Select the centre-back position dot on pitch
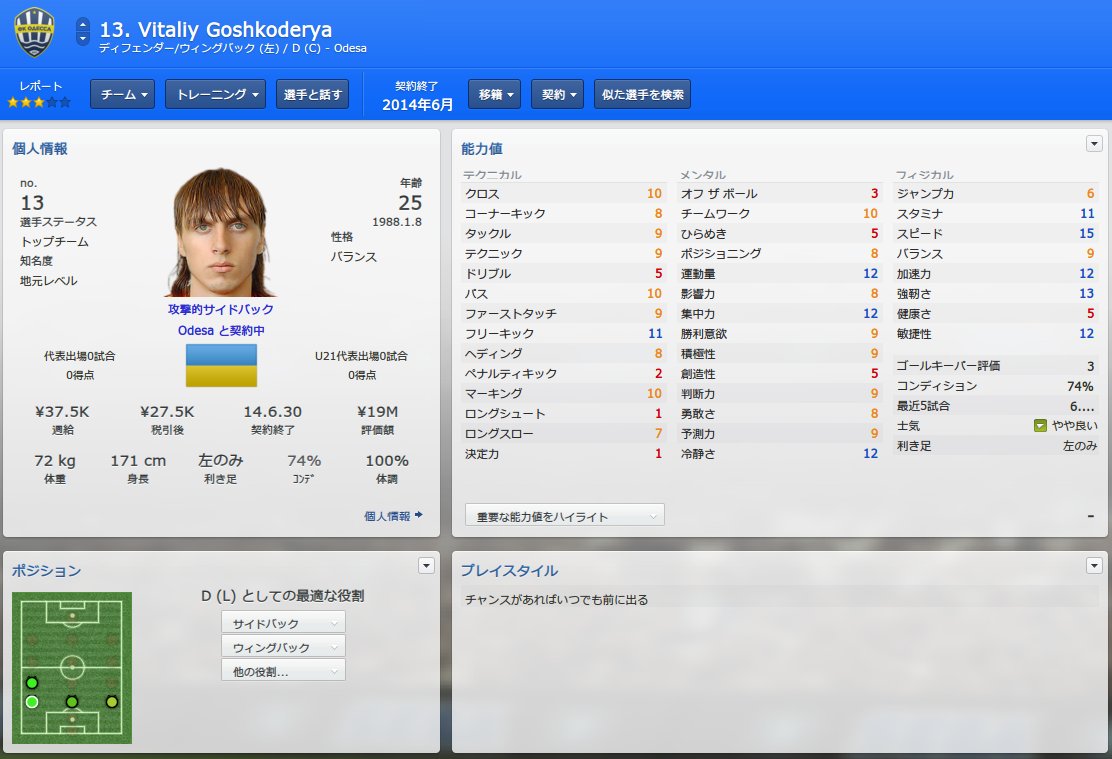The height and width of the screenshot is (759, 1112). [x=72, y=702]
